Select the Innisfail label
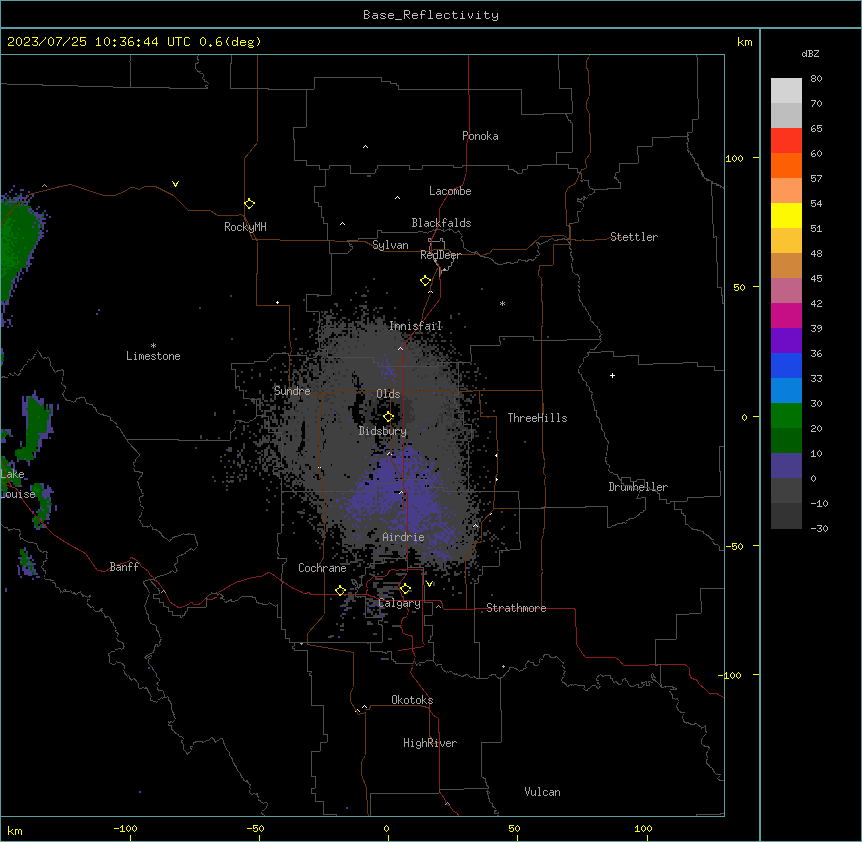 [x=415, y=326]
